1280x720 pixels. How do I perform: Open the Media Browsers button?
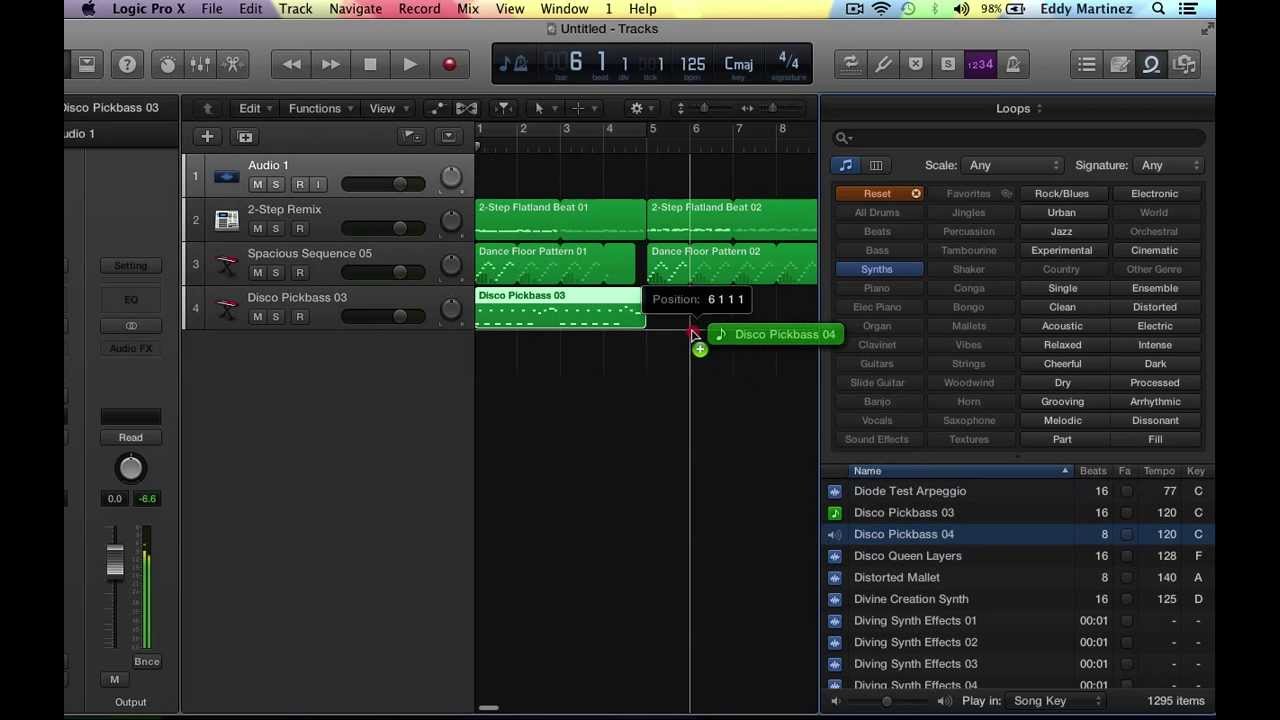tap(1184, 64)
